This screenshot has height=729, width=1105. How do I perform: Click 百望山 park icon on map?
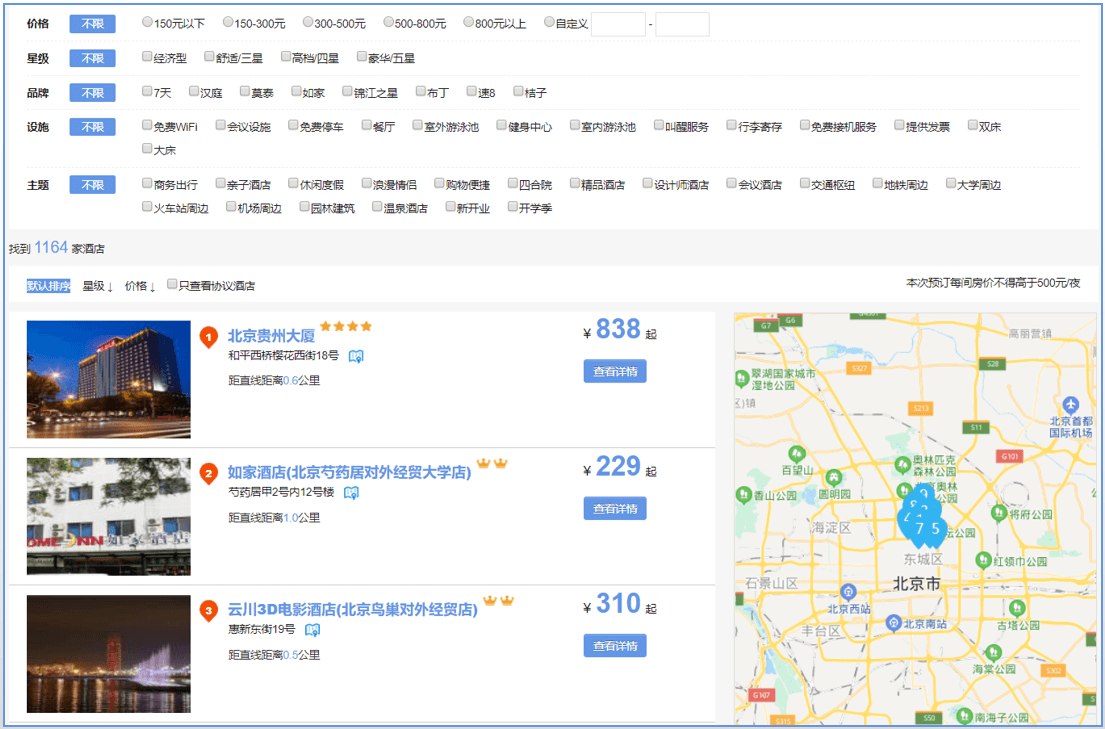pyautogui.click(x=797, y=453)
